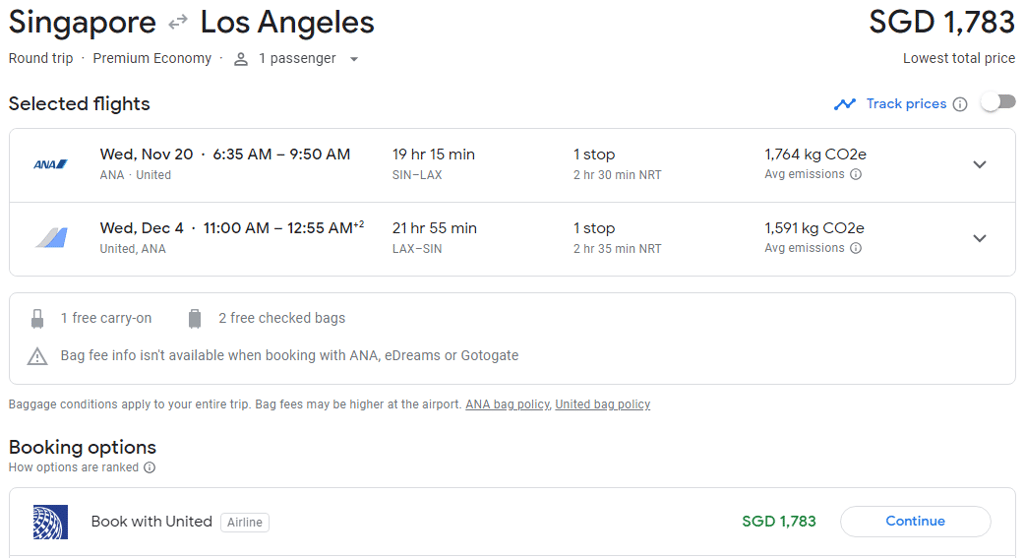Expand the Nov 20 outbound flight details
Screen dimensions: 1024x558
[x=980, y=164]
